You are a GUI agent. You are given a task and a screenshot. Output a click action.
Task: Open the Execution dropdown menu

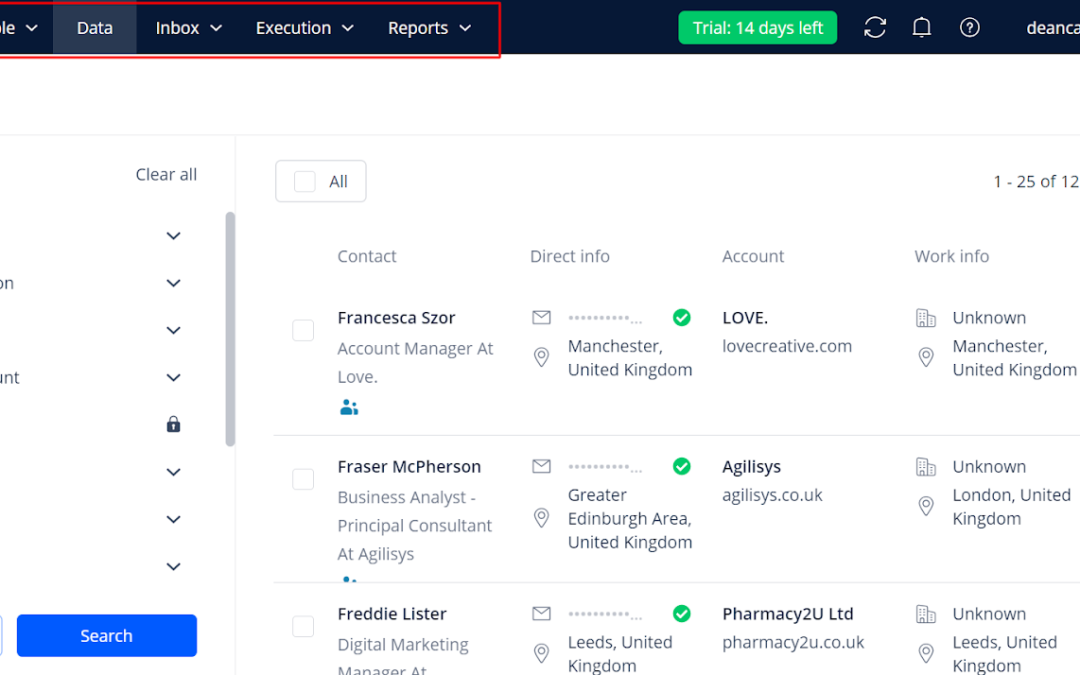[304, 28]
